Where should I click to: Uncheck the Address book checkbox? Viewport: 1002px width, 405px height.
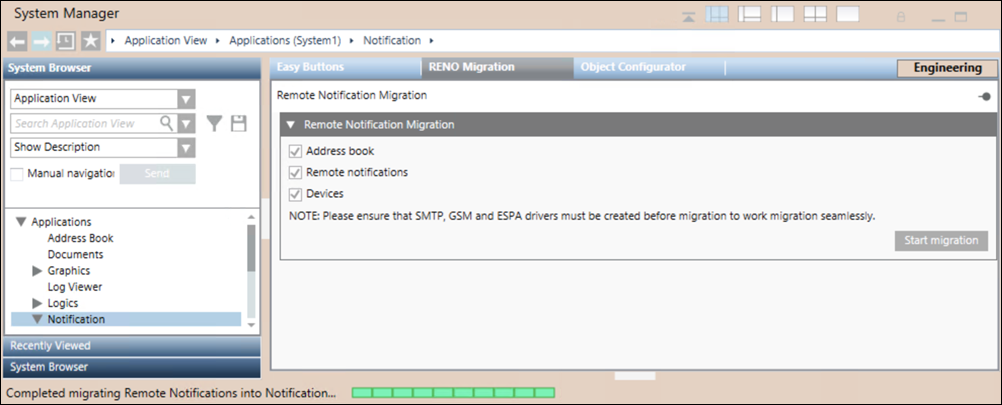(295, 151)
